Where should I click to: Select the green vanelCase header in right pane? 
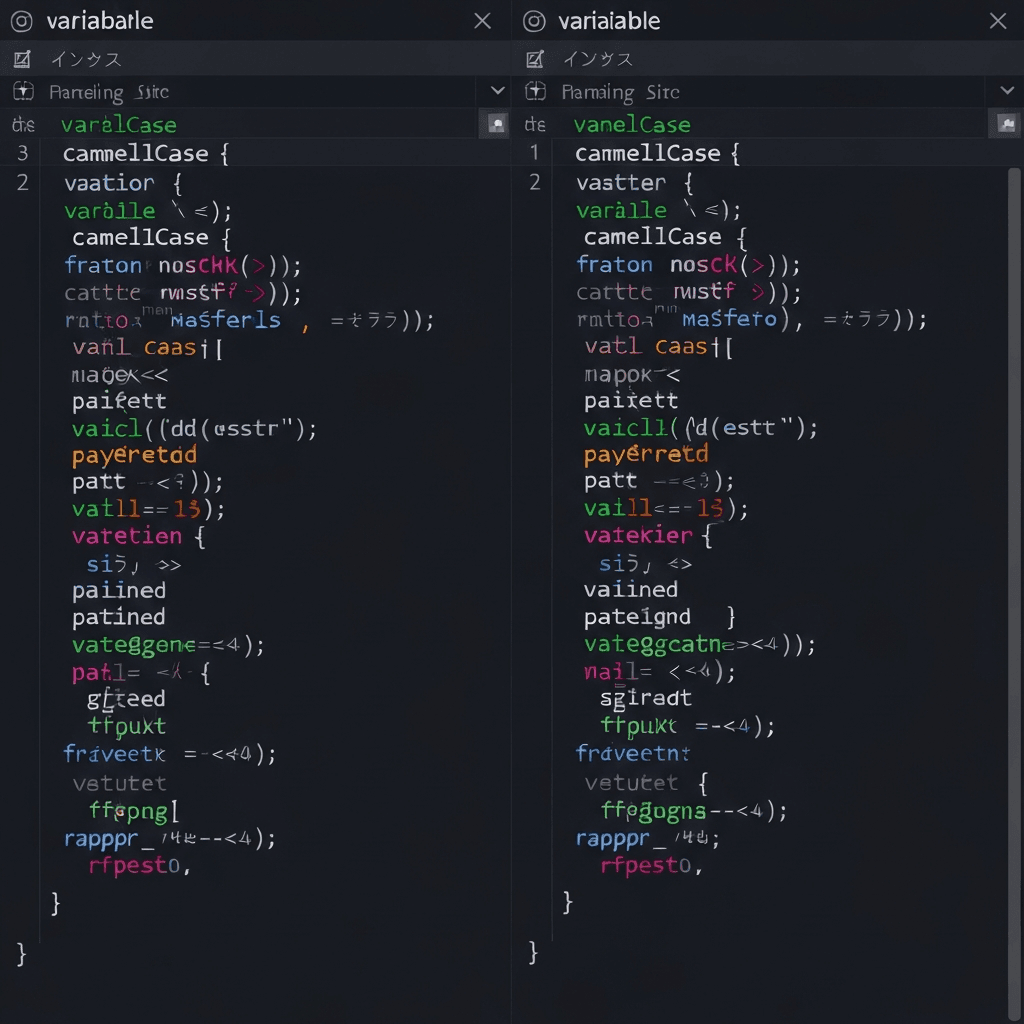(631, 125)
